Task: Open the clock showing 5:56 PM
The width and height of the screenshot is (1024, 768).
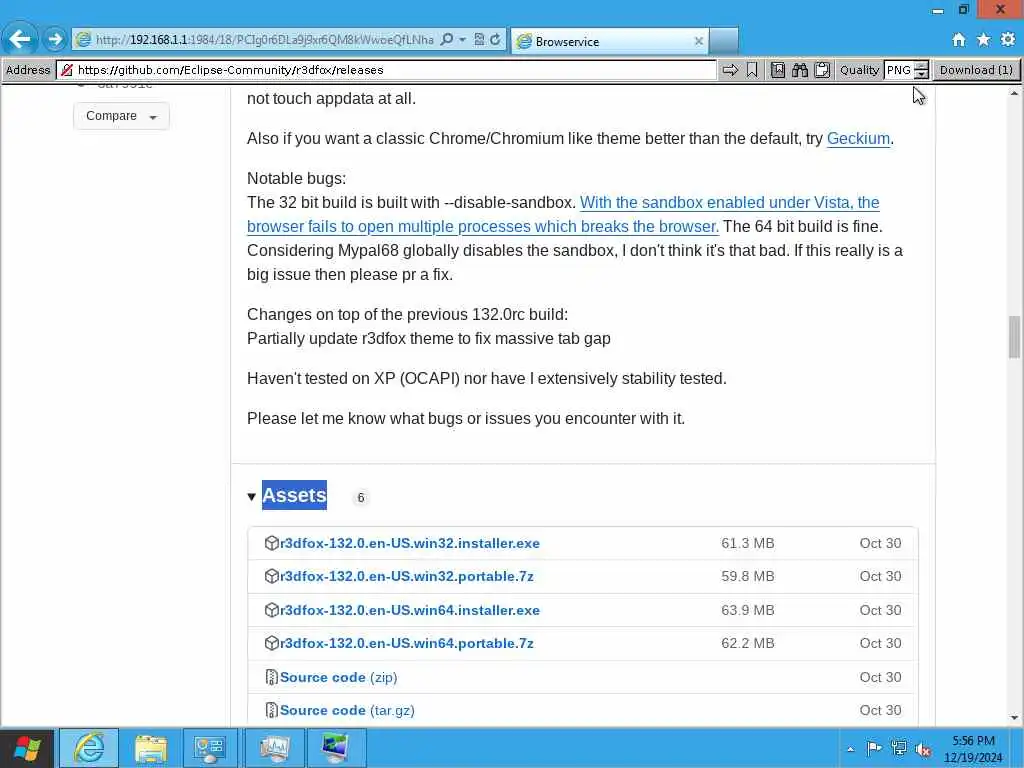Action: (973, 748)
